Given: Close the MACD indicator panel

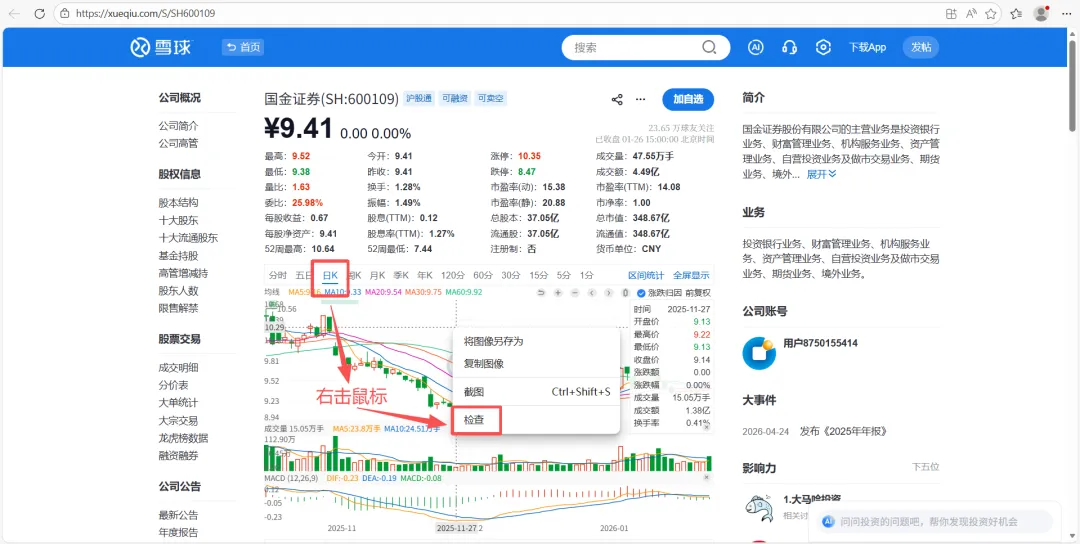Looking at the screenshot, I should [707, 477].
